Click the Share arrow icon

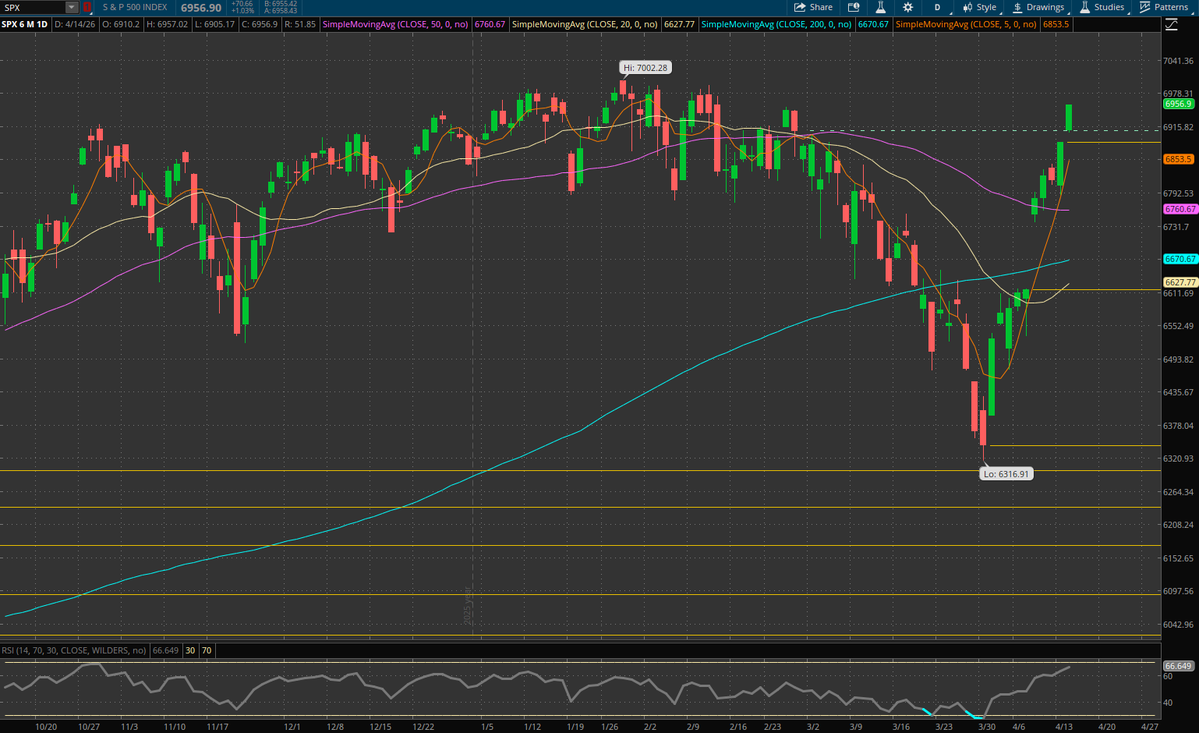[x=800, y=8]
